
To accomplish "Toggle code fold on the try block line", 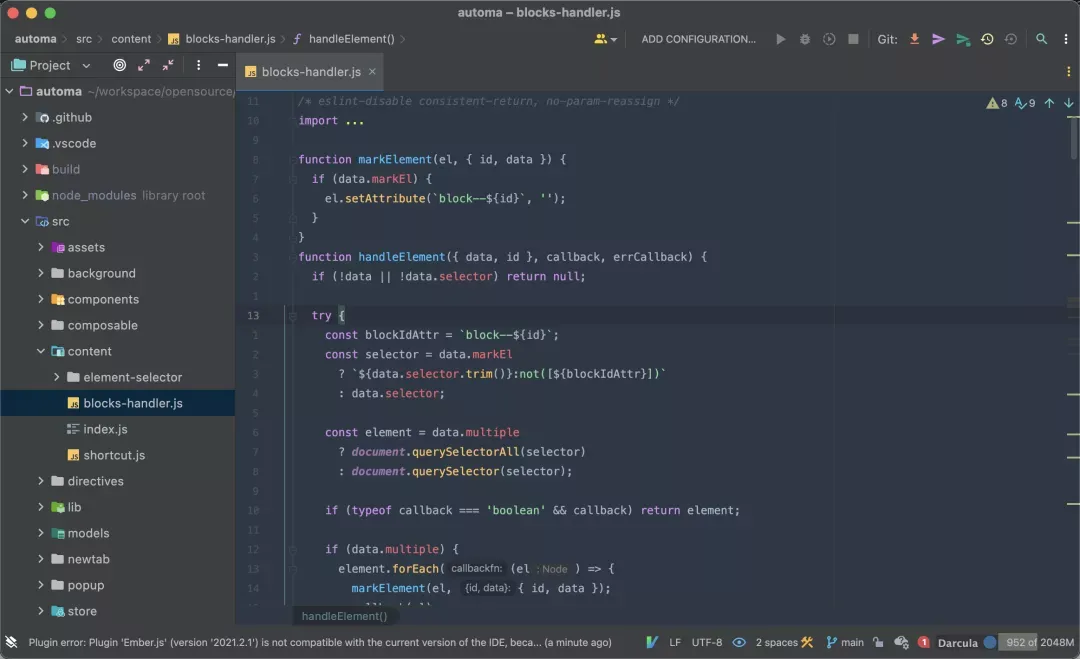I will click(293, 315).
